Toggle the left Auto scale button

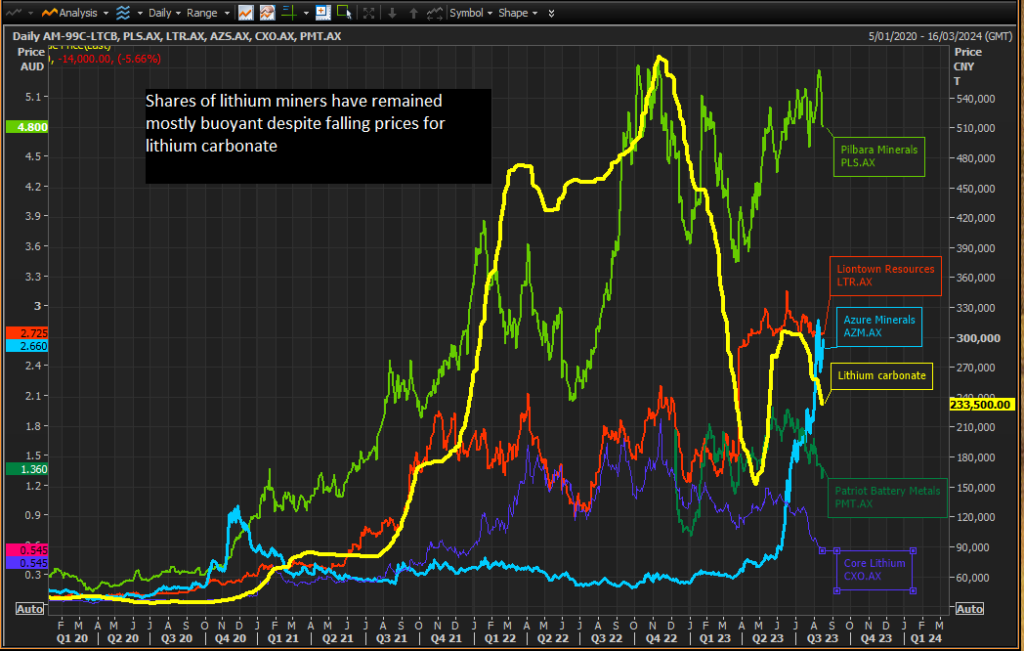tap(28, 608)
